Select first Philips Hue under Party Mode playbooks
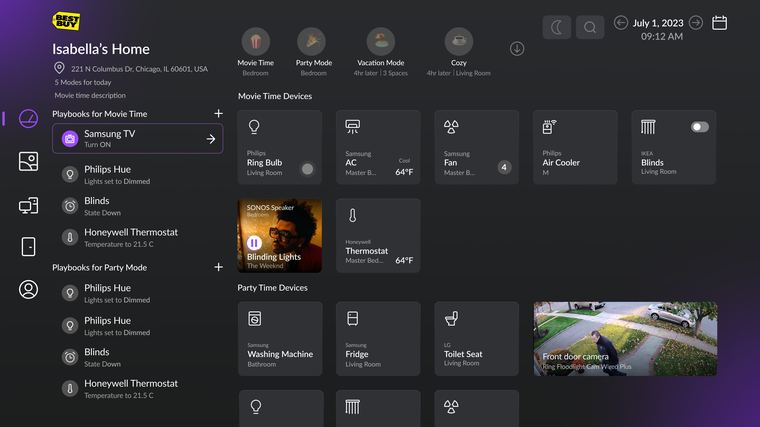This screenshot has width=760, height=427. point(138,293)
